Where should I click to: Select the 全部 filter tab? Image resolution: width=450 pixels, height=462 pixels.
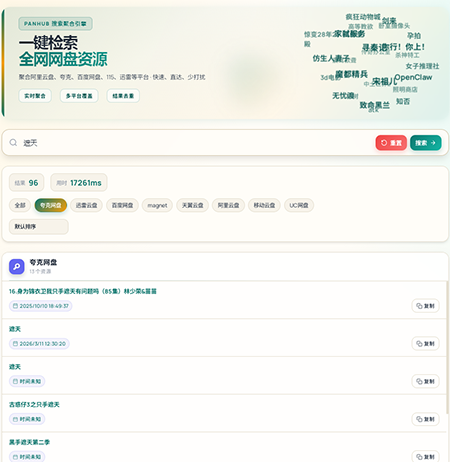click(20, 205)
